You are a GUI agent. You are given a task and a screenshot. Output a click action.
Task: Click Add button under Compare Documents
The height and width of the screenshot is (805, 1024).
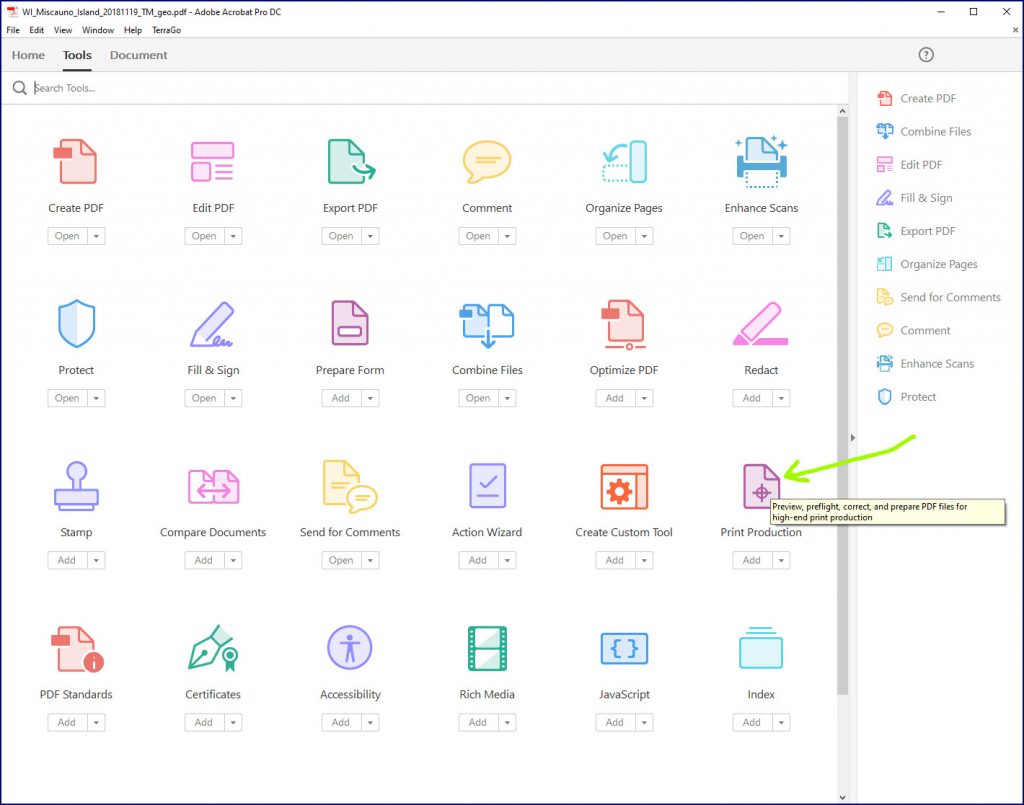click(204, 560)
